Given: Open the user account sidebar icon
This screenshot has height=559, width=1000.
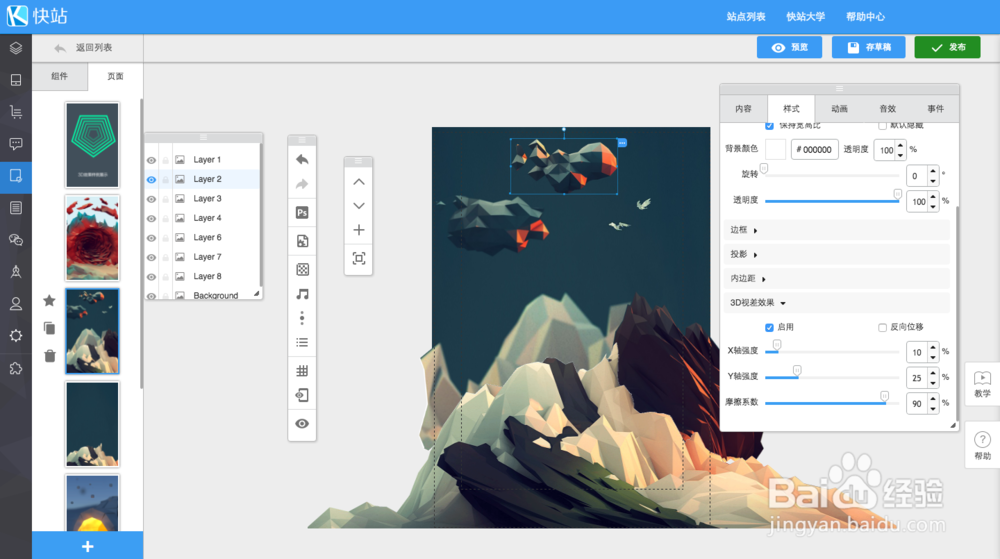Looking at the screenshot, I should tap(16, 304).
